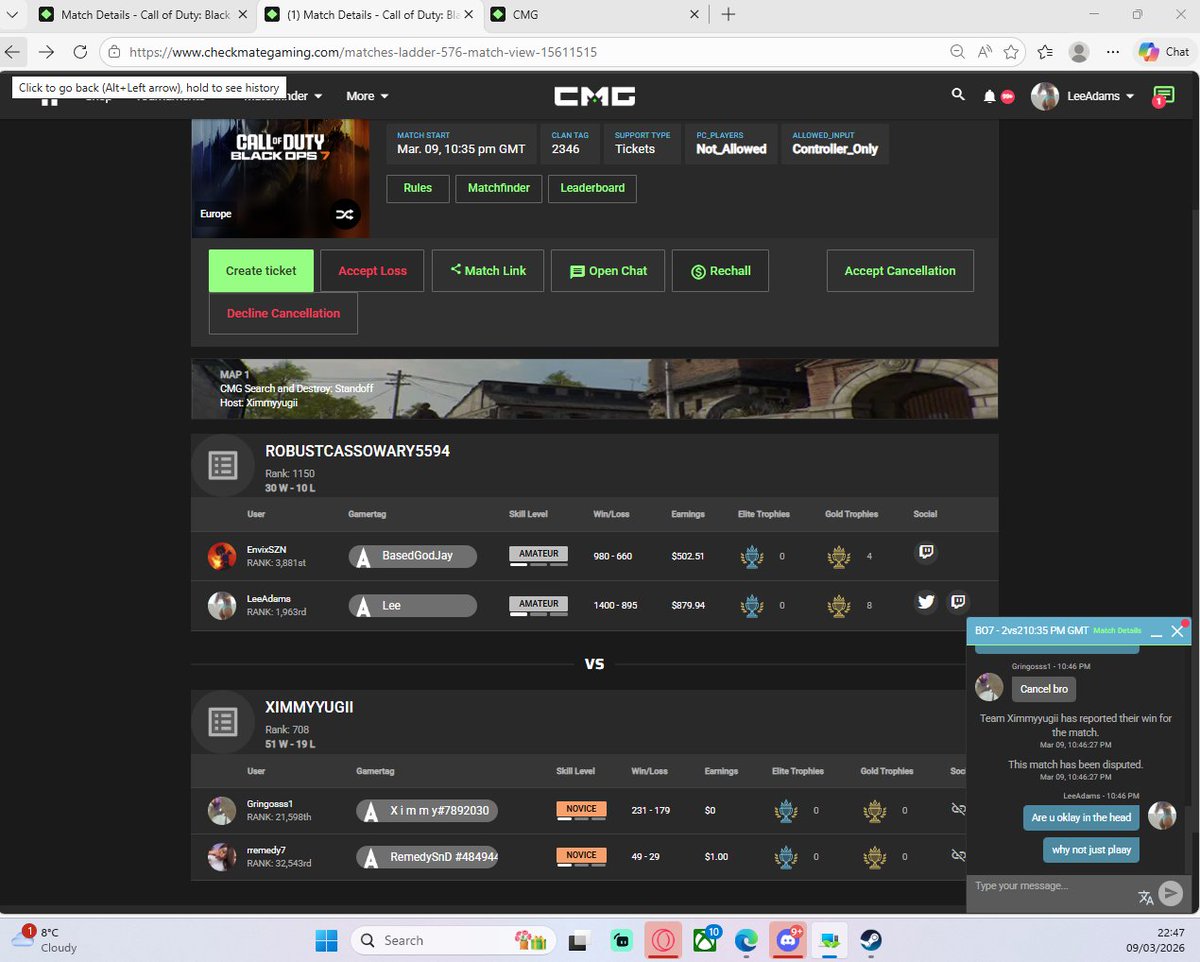Screen dimensions: 1200x962
Task: Click the Read aloud icon in address bar
Action: point(985,52)
